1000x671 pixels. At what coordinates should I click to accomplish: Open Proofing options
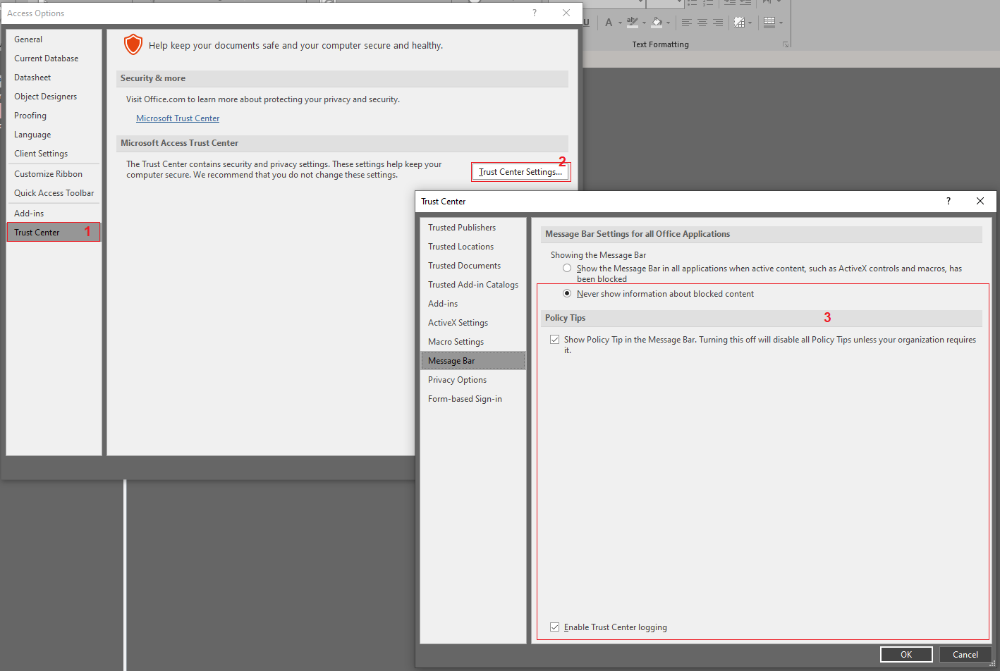pyautogui.click(x=54, y=115)
